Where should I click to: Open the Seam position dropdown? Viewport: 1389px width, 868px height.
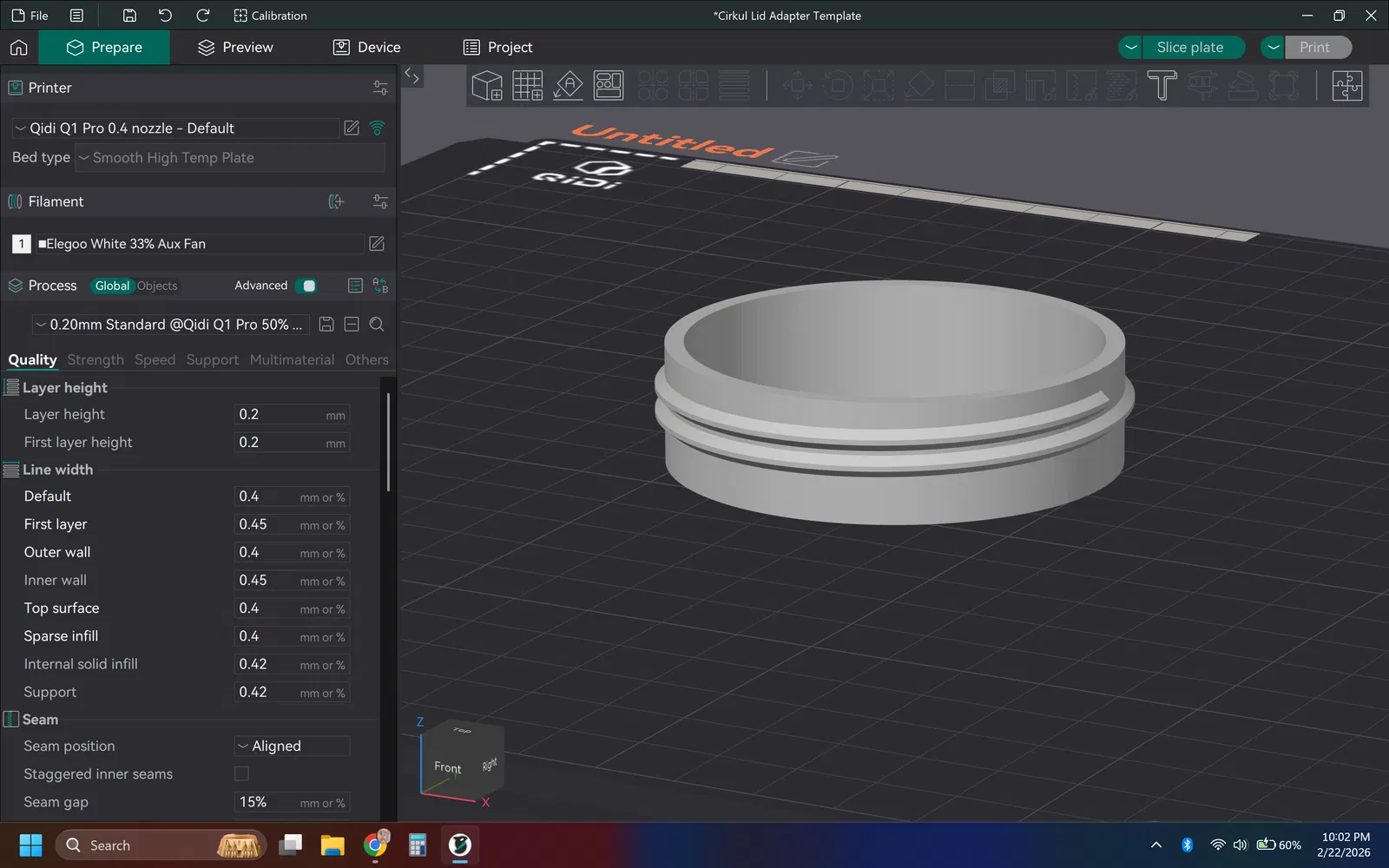pos(292,746)
